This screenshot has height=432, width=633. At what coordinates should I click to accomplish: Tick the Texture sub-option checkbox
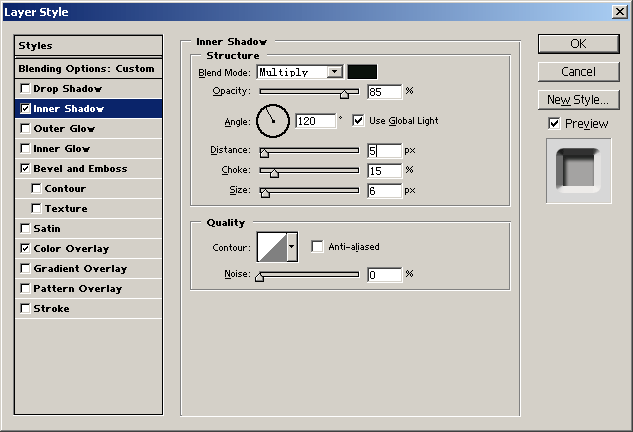[36, 208]
